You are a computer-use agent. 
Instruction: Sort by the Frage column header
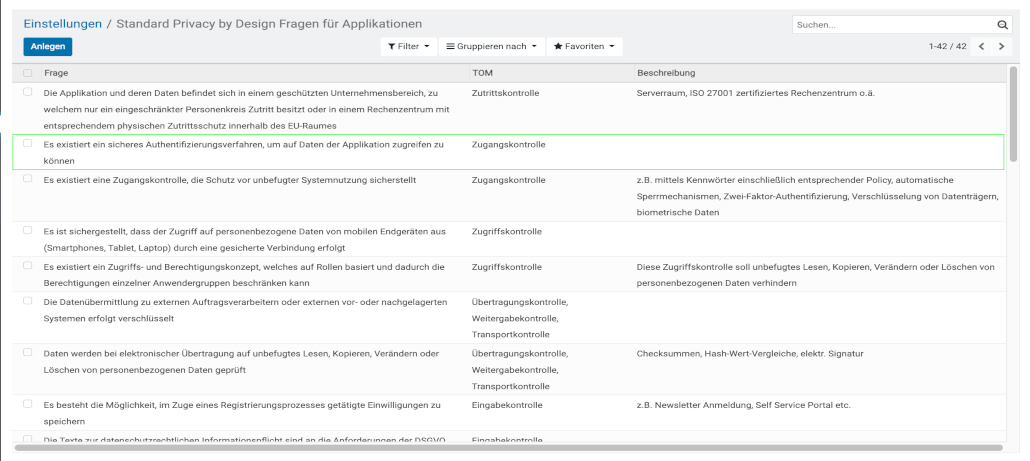tap(56, 73)
